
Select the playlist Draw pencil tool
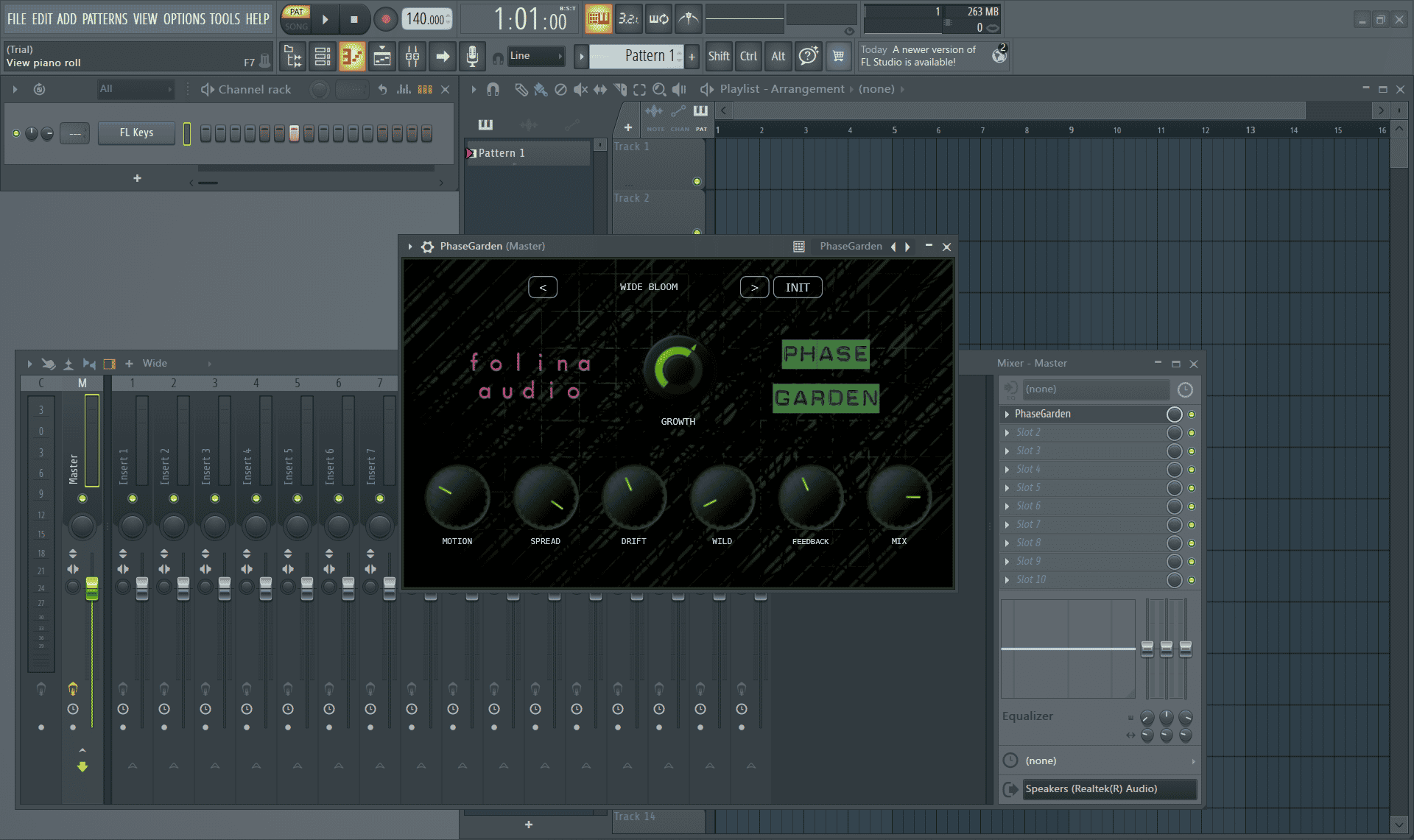521,89
